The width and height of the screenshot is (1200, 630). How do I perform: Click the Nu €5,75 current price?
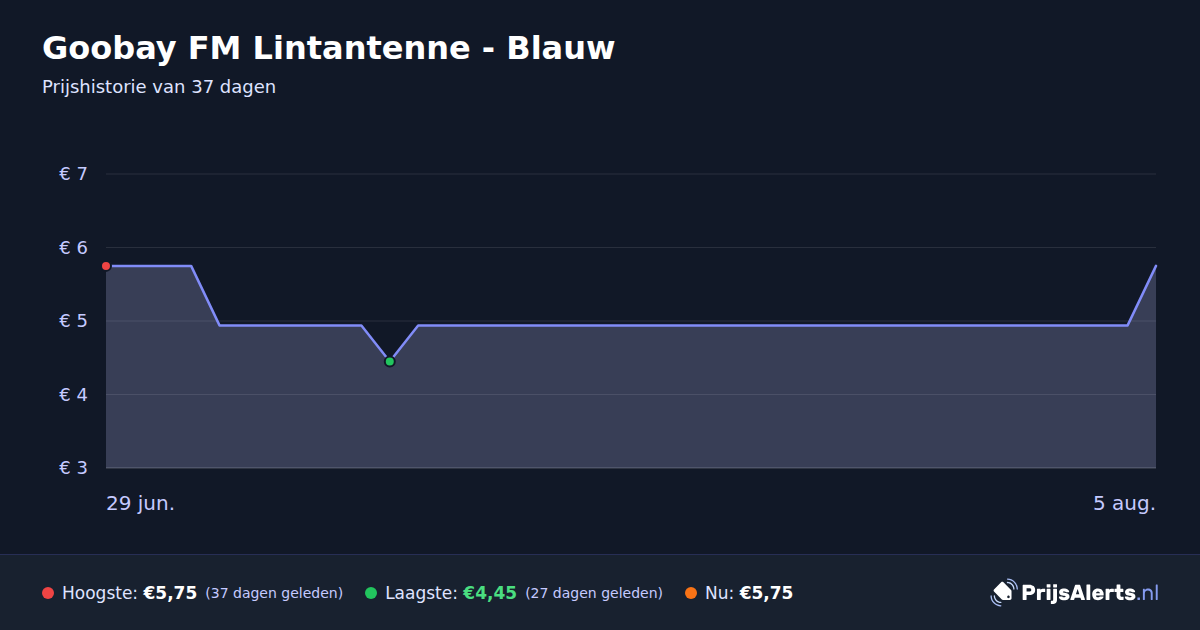(766, 593)
